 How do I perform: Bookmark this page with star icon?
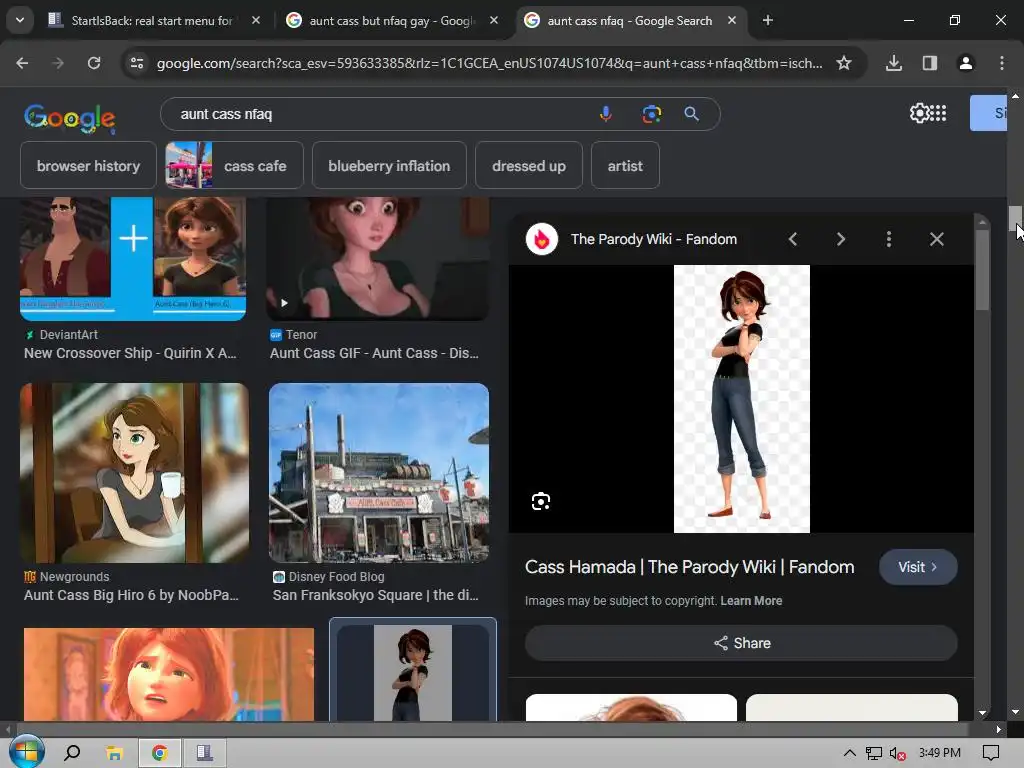click(x=844, y=63)
